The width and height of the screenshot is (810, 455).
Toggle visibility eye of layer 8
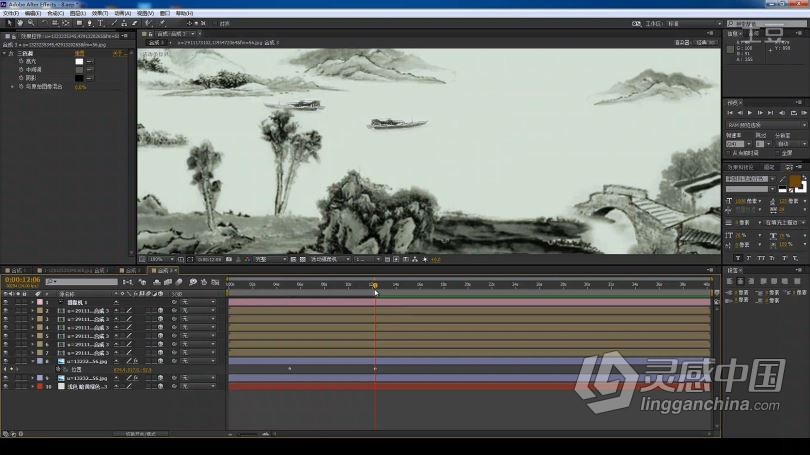6,361
